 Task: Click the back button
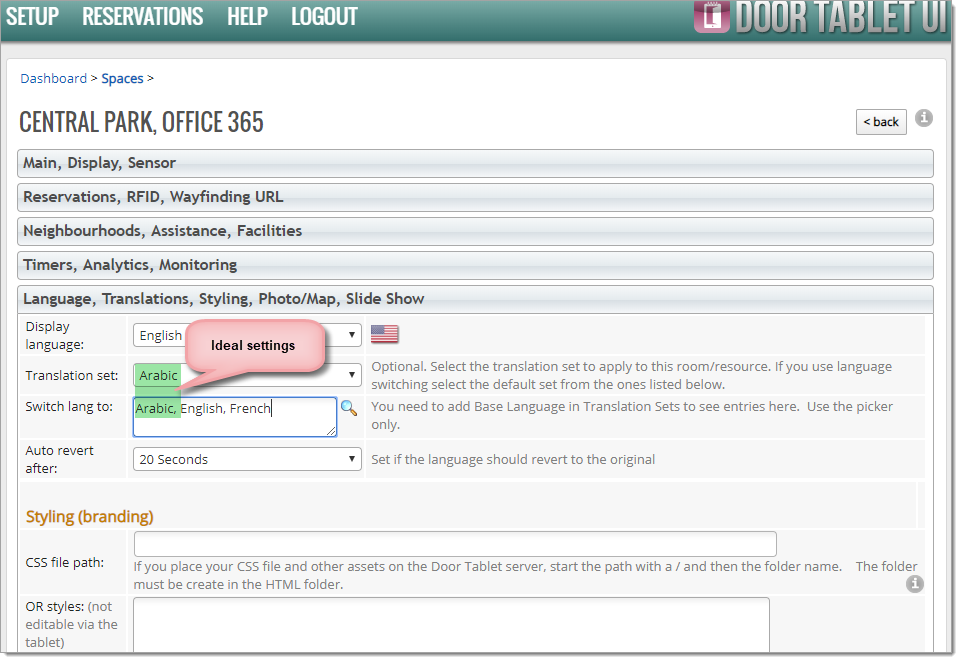tap(881, 122)
